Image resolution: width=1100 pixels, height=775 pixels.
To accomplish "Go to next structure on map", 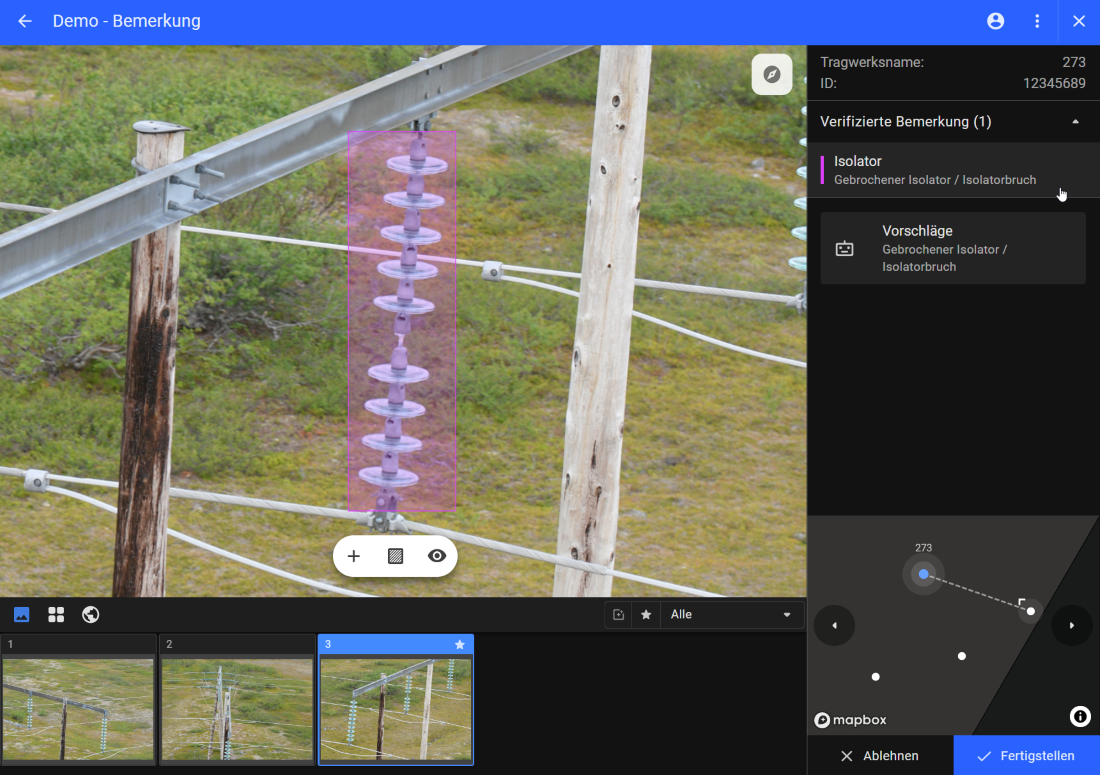I will click(x=1071, y=626).
